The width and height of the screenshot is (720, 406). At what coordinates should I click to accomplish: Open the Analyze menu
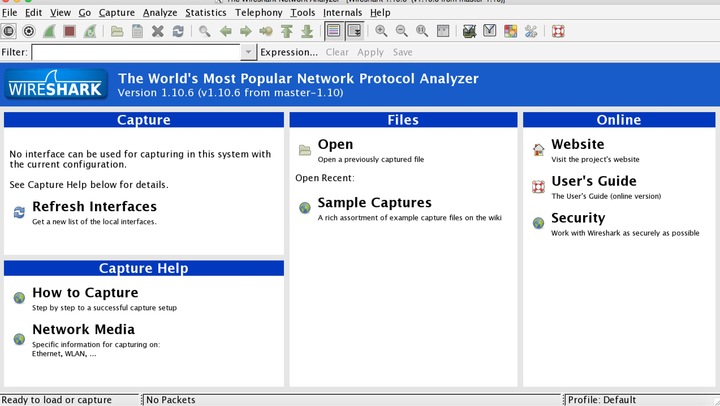(x=160, y=12)
